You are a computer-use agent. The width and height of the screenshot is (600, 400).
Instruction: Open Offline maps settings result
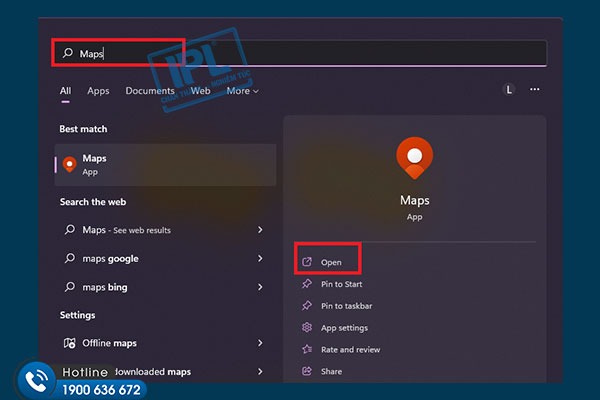click(x=110, y=343)
